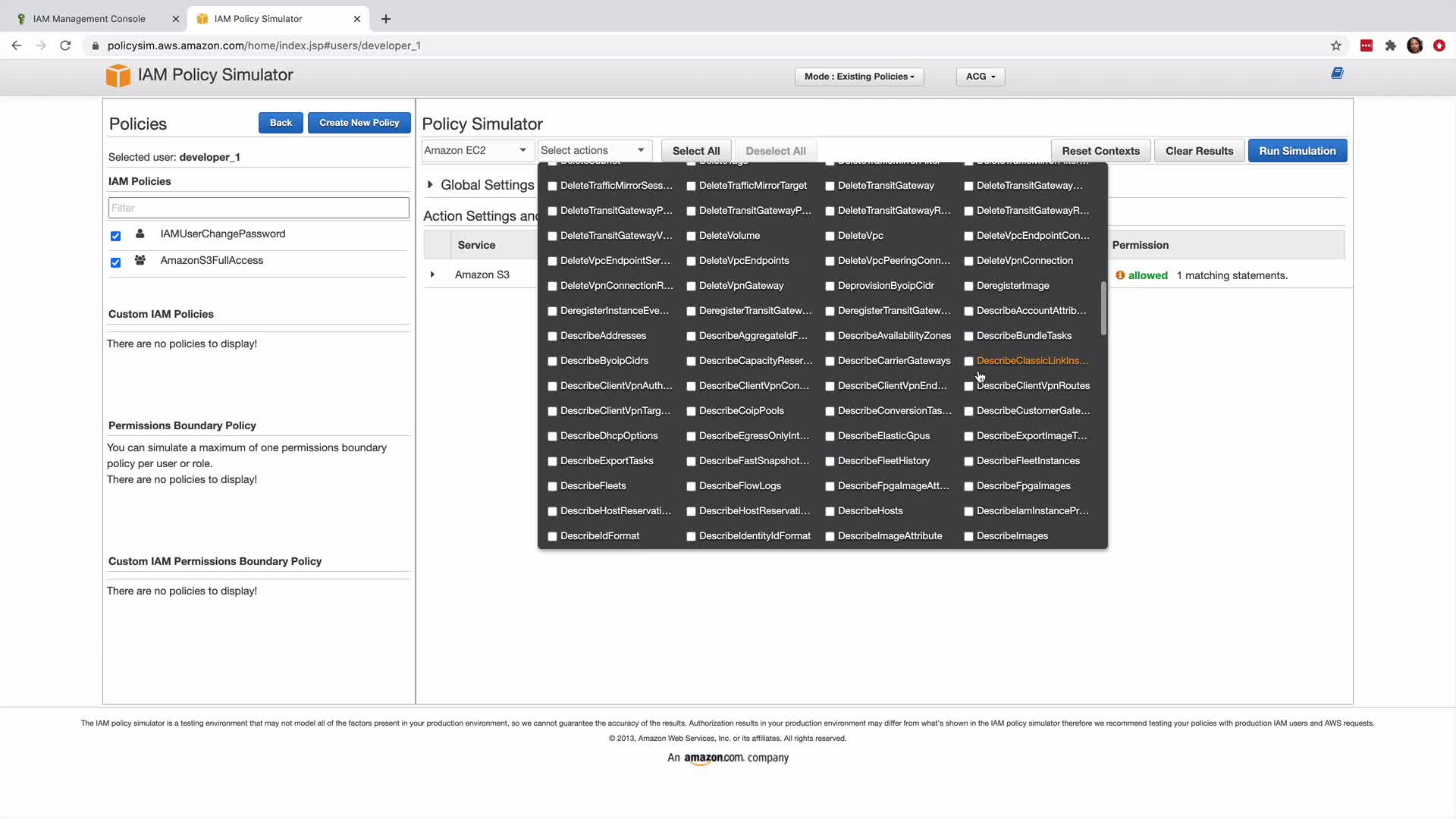Screen dimensions: 1456x819
Task: Switch to the IAM Management Console tab
Action: (89, 19)
